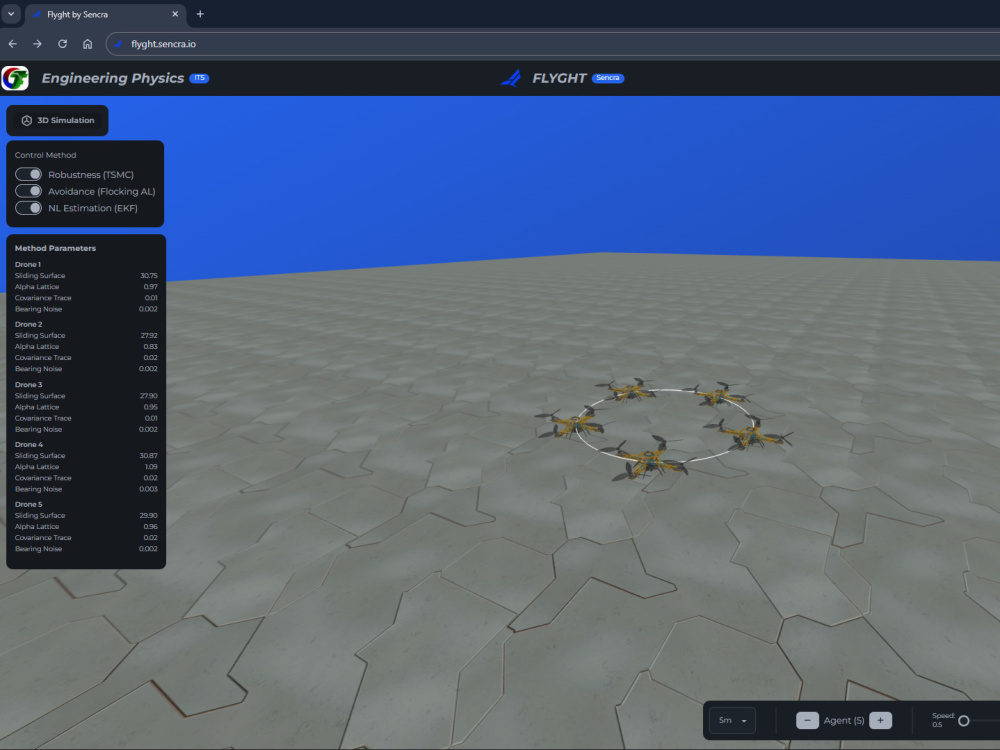
Task: Click the Drone 3 heading
Action: pyautogui.click(x=28, y=385)
